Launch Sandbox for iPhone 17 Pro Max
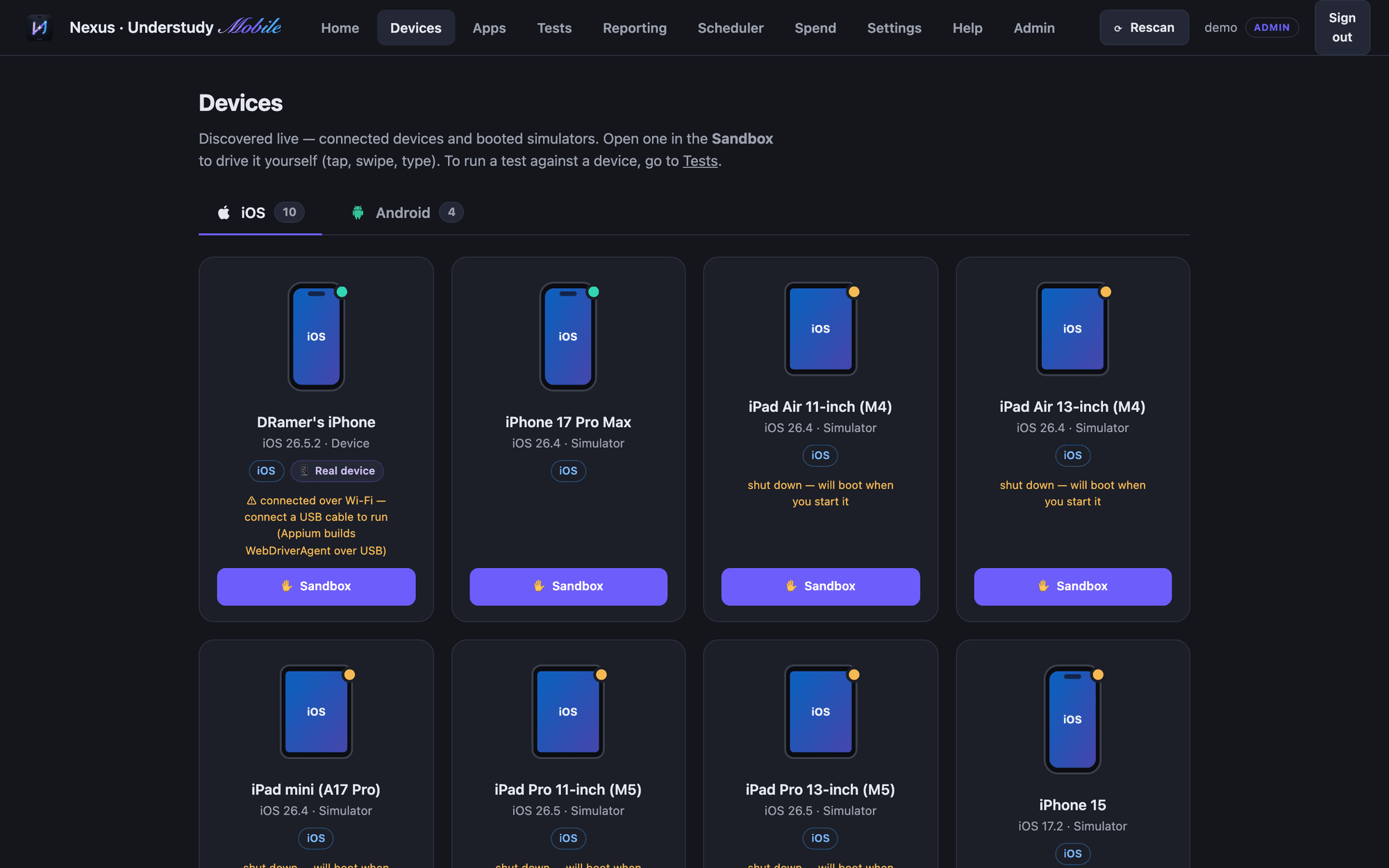 tap(568, 586)
